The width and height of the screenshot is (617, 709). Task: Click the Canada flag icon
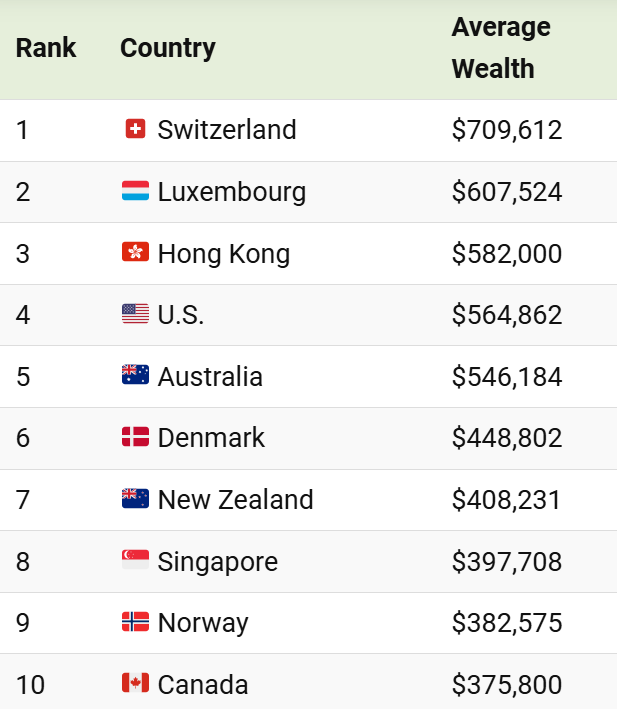tap(135, 683)
